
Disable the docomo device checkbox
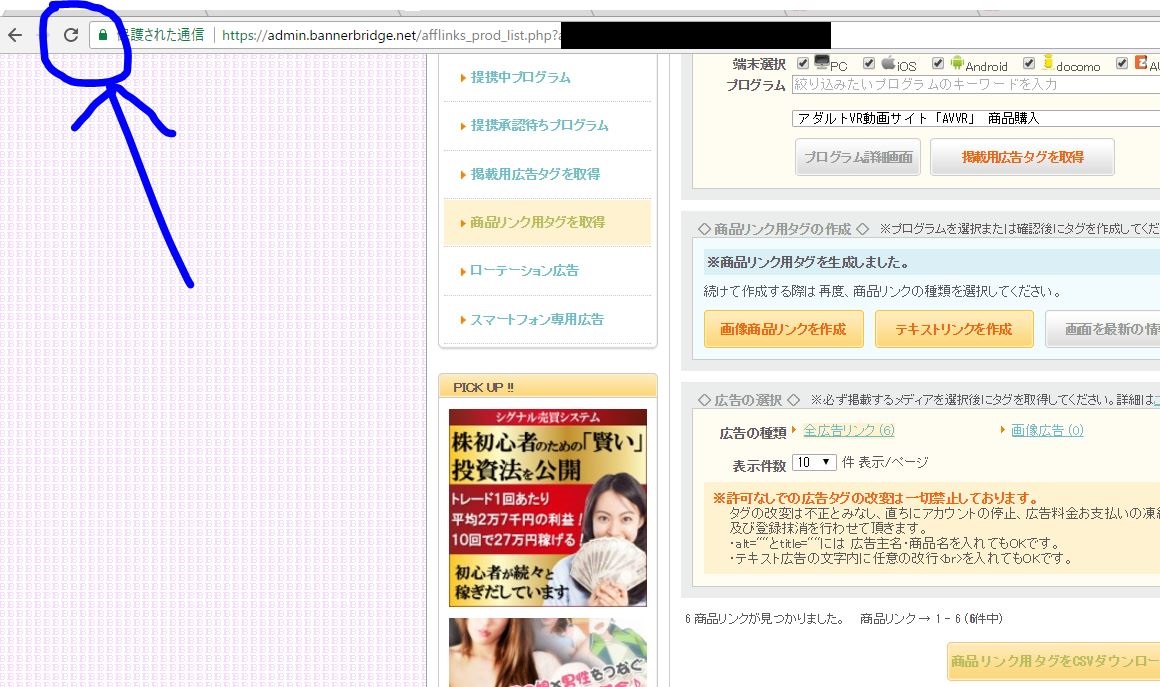point(1031,64)
